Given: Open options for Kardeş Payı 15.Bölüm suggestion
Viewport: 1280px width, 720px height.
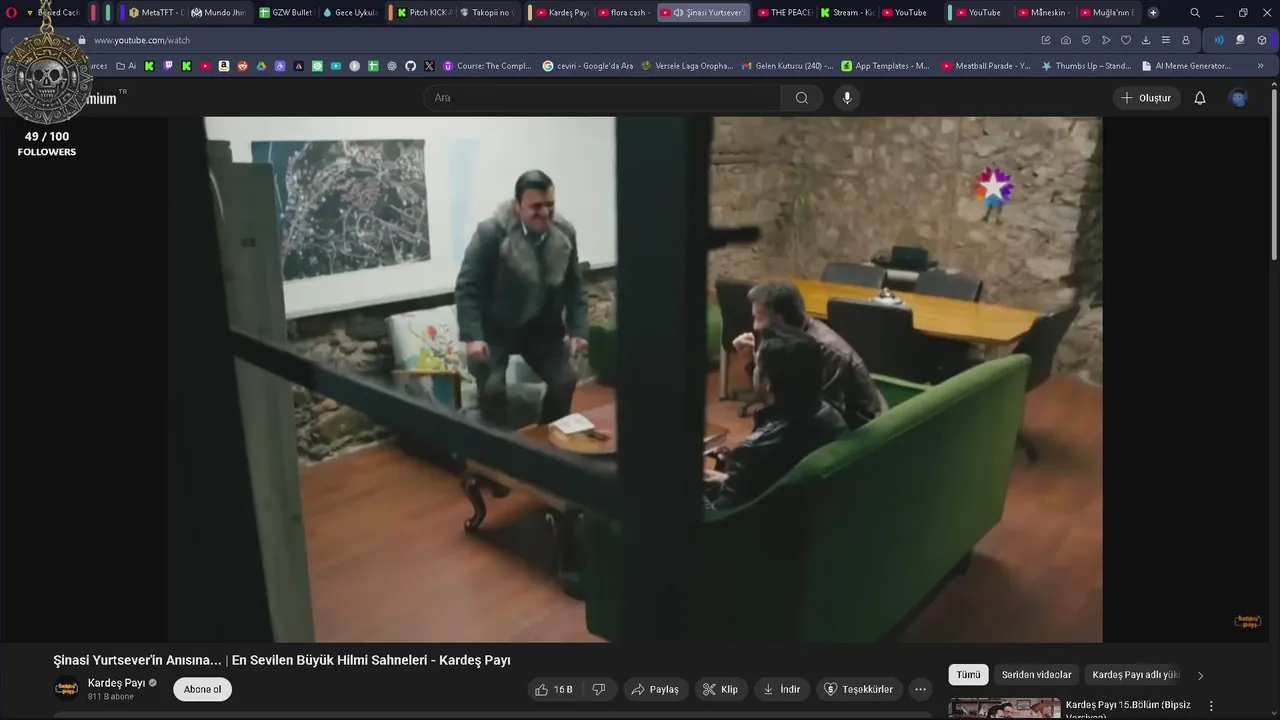Looking at the screenshot, I should point(1211,706).
